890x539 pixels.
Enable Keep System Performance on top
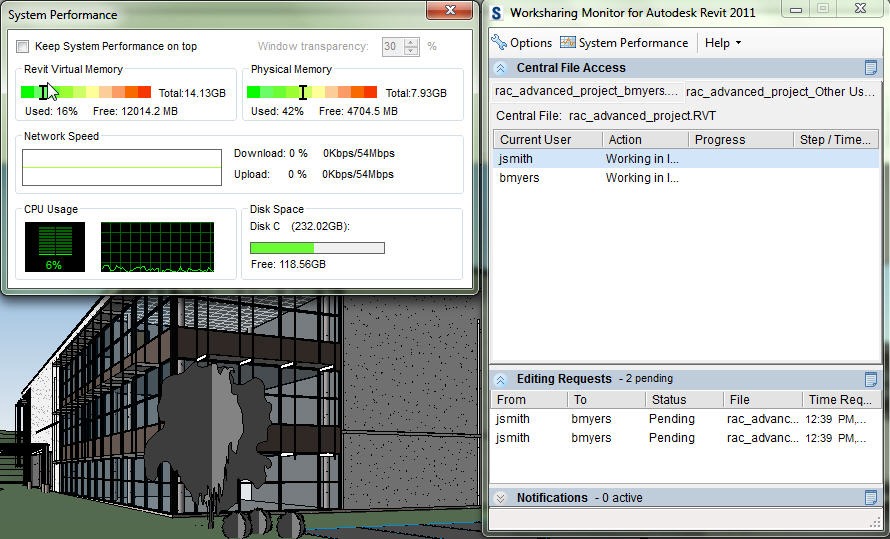click(x=23, y=47)
